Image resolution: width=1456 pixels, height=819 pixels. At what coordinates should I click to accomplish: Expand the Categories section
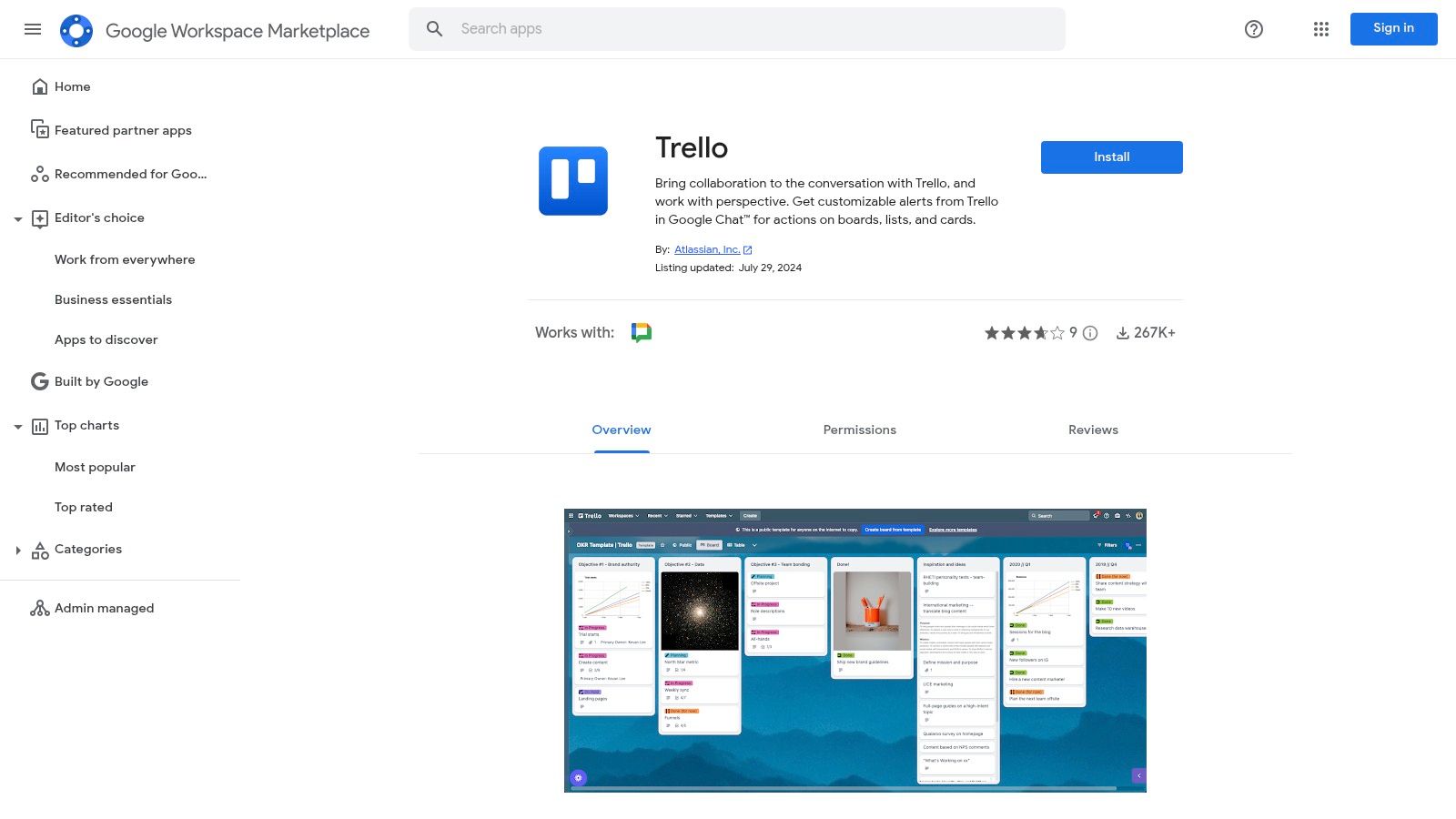(18, 550)
